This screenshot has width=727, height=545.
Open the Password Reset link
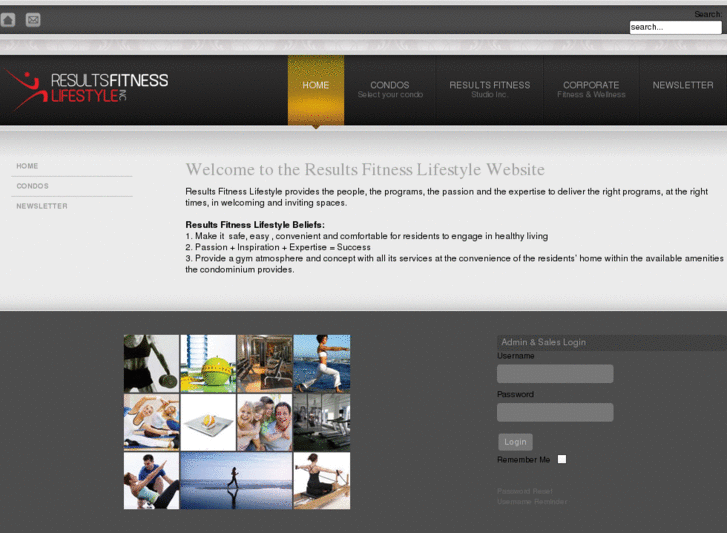tap(524, 491)
